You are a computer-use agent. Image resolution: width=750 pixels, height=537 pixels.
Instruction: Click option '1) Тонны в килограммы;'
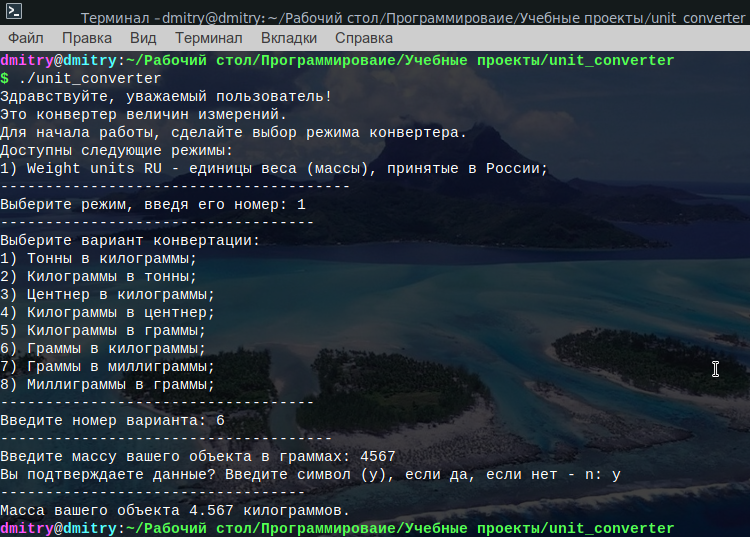pyautogui.click(x=99, y=259)
